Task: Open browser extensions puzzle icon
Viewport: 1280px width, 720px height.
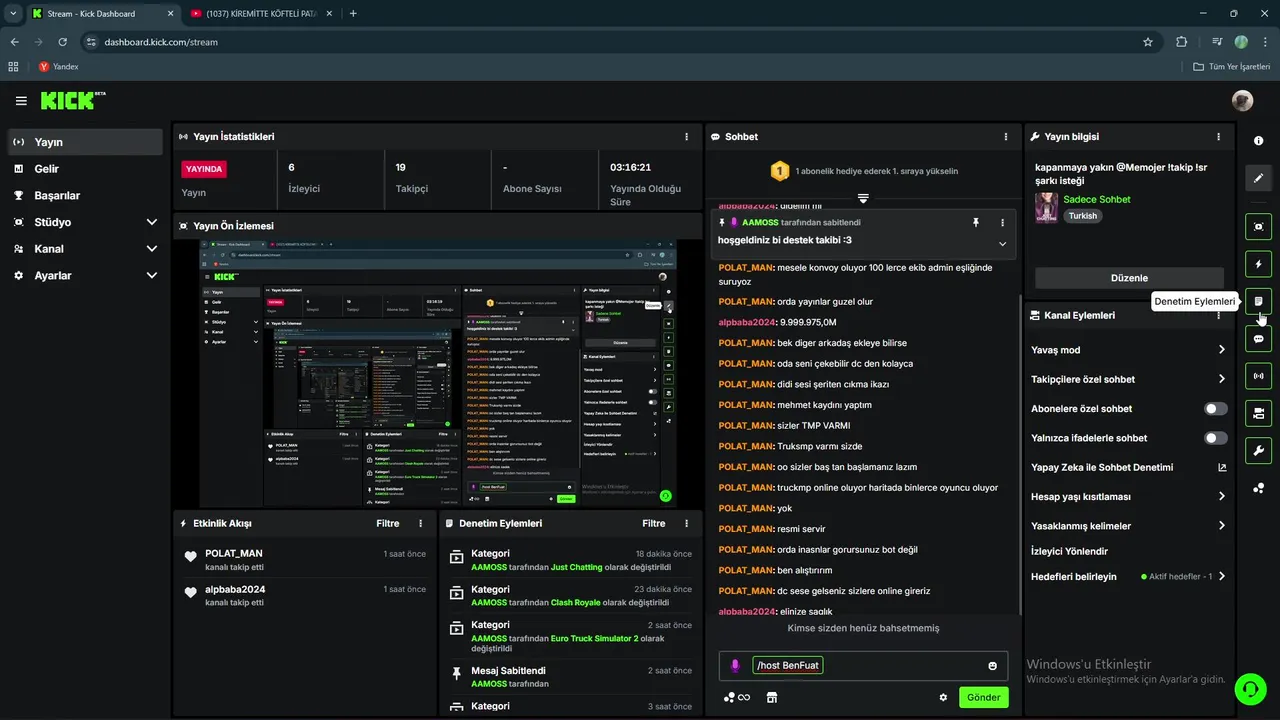Action: [1182, 42]
